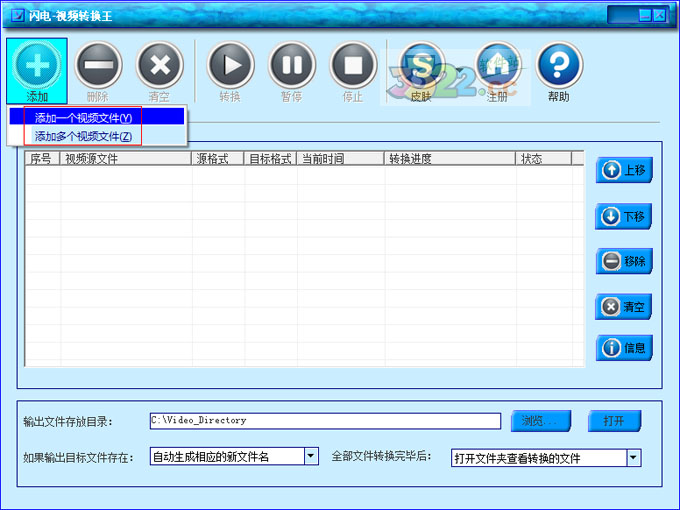680x510 pixels.
Task: Click the Clear (清空) X toolbar icon
Action: pyautogui.click(x=159, y=66)
